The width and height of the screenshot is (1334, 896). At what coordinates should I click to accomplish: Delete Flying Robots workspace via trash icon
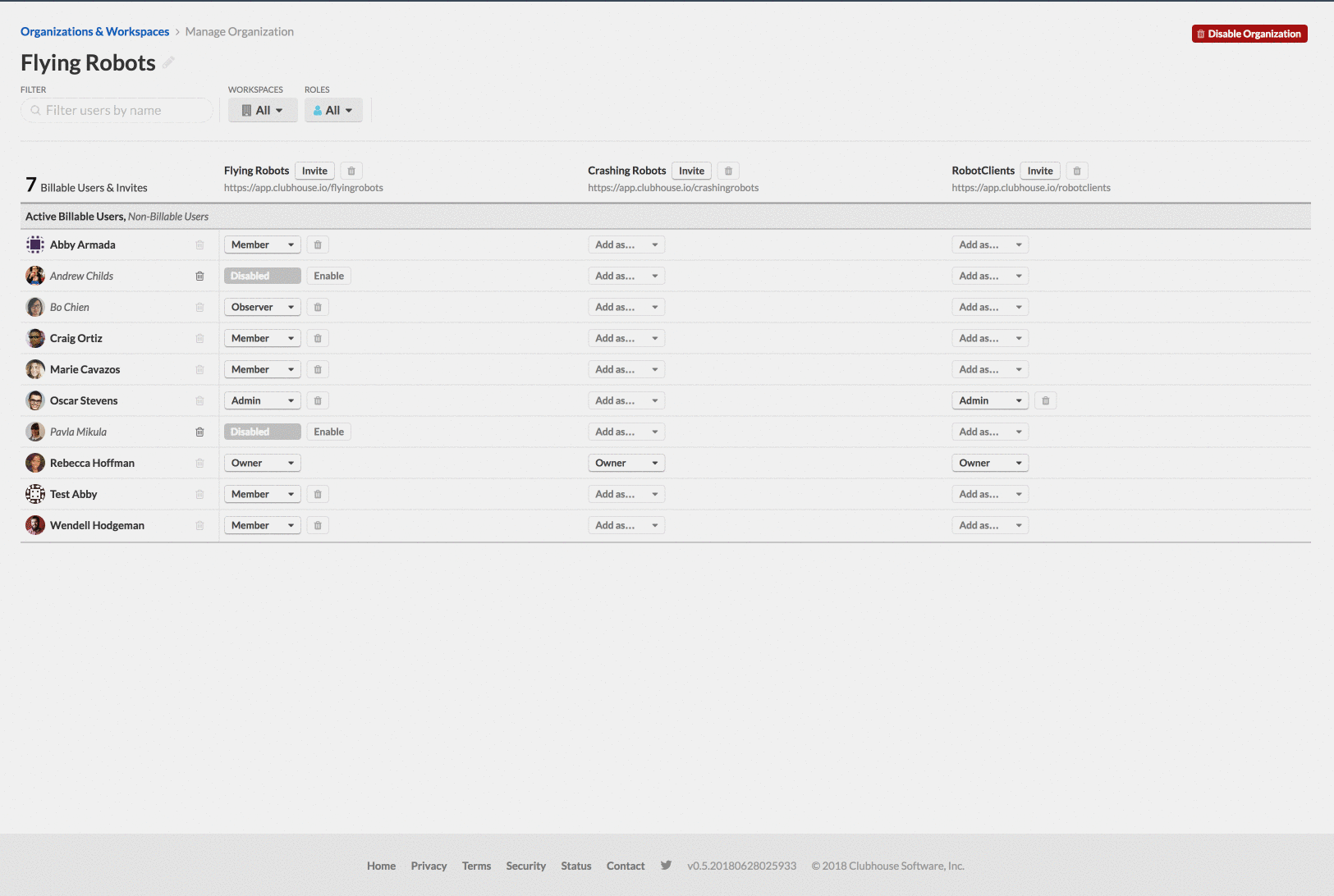click(x=351, y=171)
